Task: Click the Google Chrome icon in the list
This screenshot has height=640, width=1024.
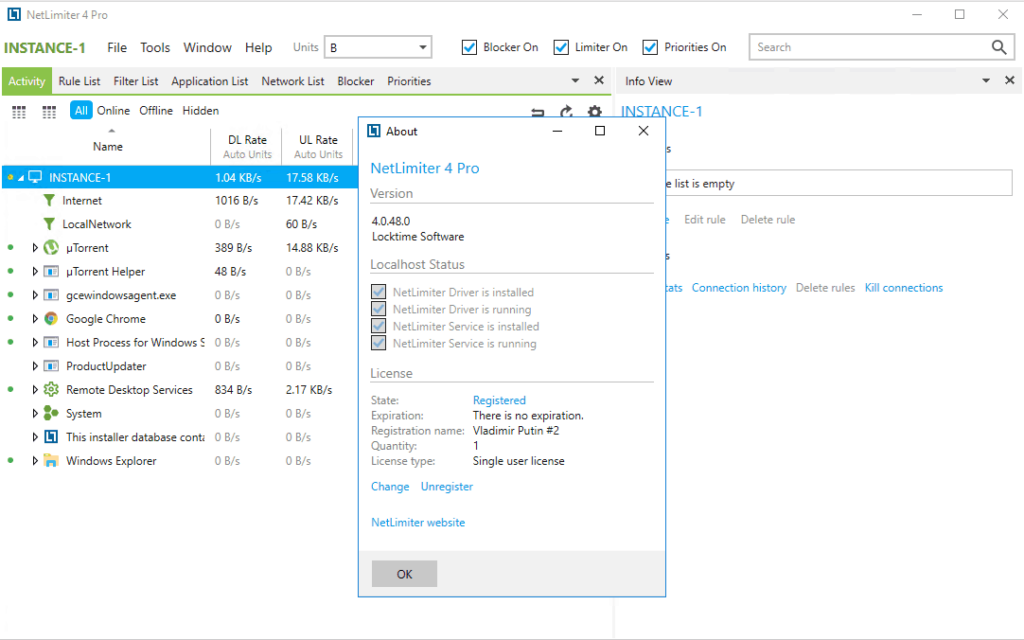Action: click(51, 319)
